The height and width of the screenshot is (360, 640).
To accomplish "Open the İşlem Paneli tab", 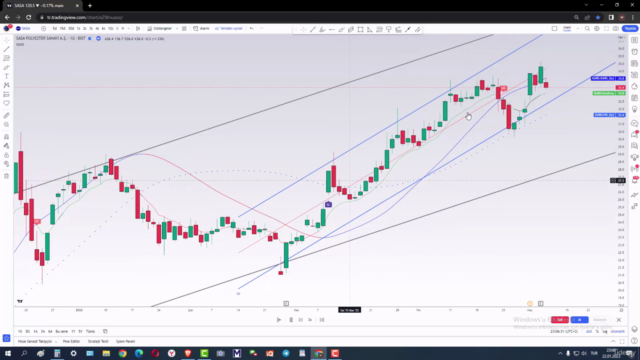I will click(125, 341).
